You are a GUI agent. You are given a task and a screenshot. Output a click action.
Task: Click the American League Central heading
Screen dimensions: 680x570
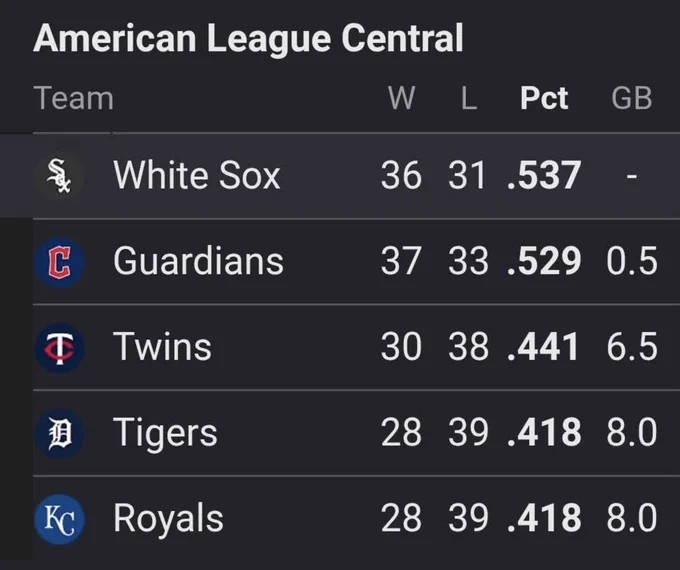point(248,39)
